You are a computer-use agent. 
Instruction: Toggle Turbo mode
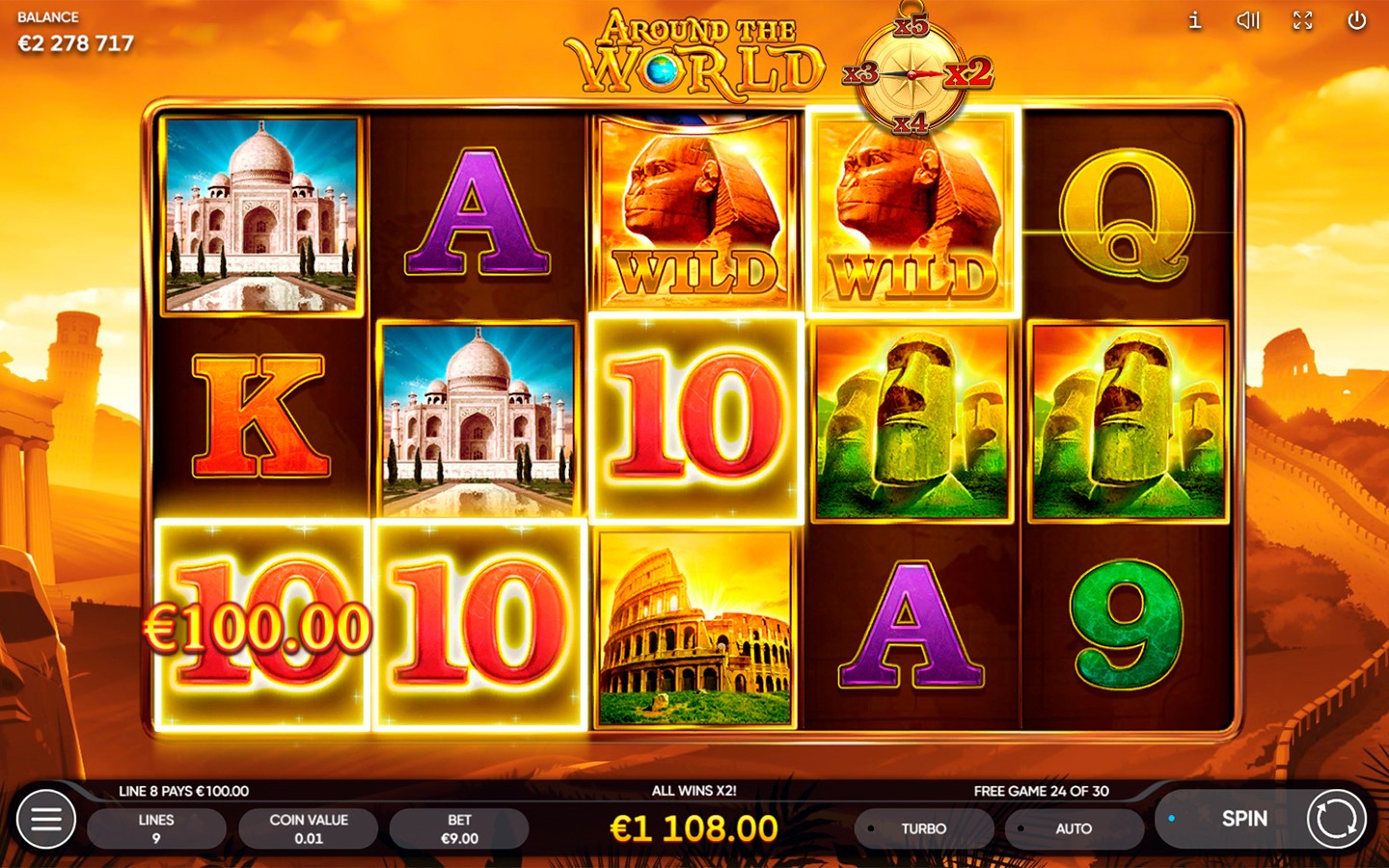tap(923, 828)
